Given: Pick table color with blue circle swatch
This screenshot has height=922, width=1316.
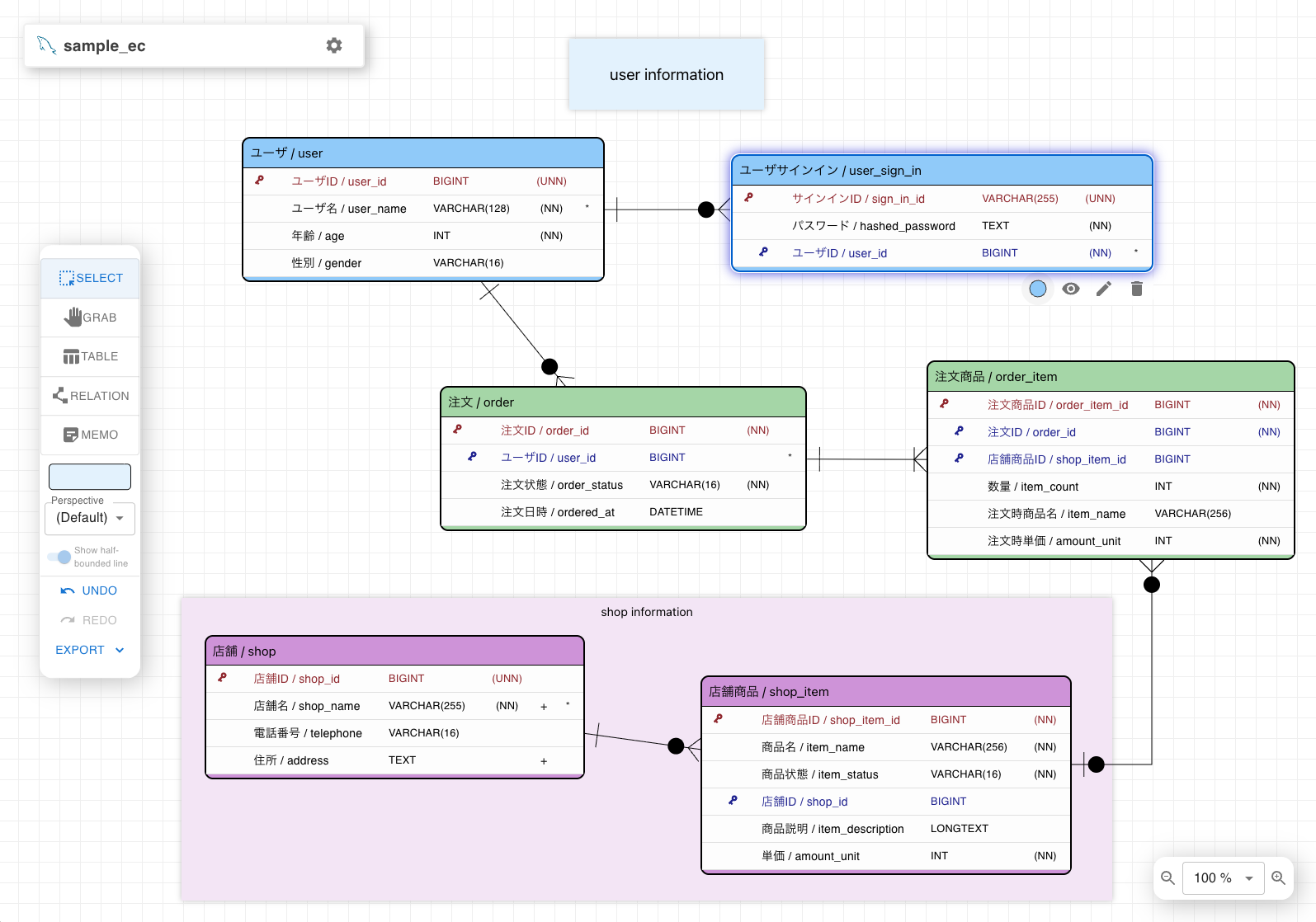Looking at the screenshot, I should (1038, 289).
